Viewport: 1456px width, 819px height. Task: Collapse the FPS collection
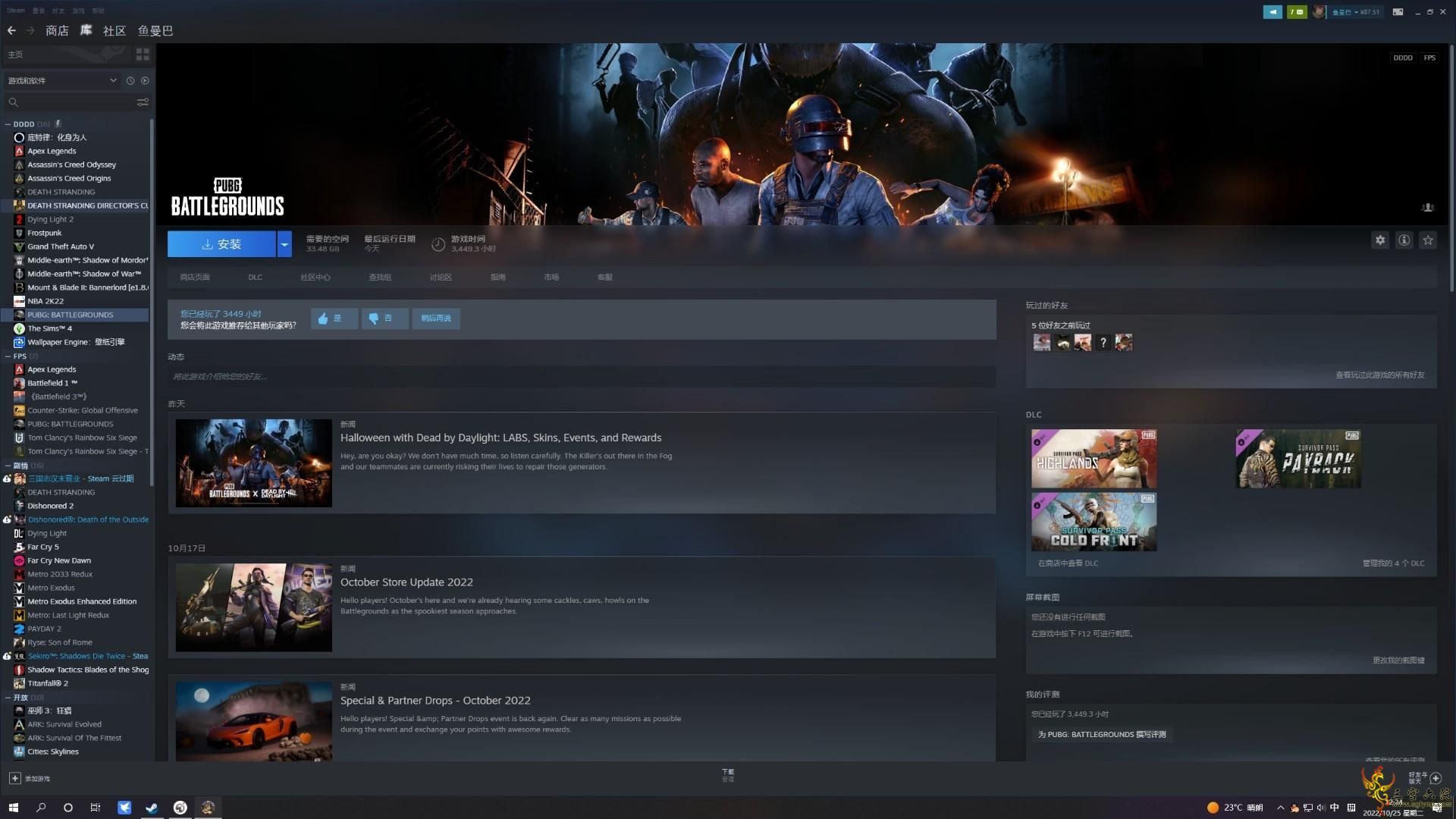pyautogui.click(x=8, y=356)
